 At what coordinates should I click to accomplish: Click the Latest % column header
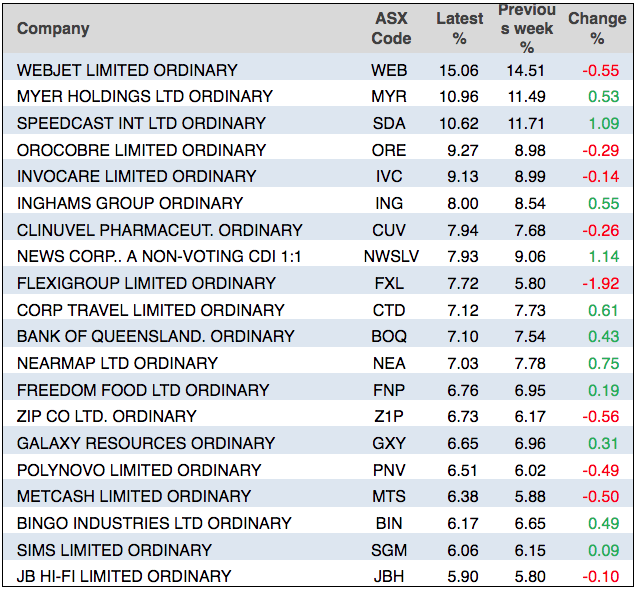click(459, 29)
